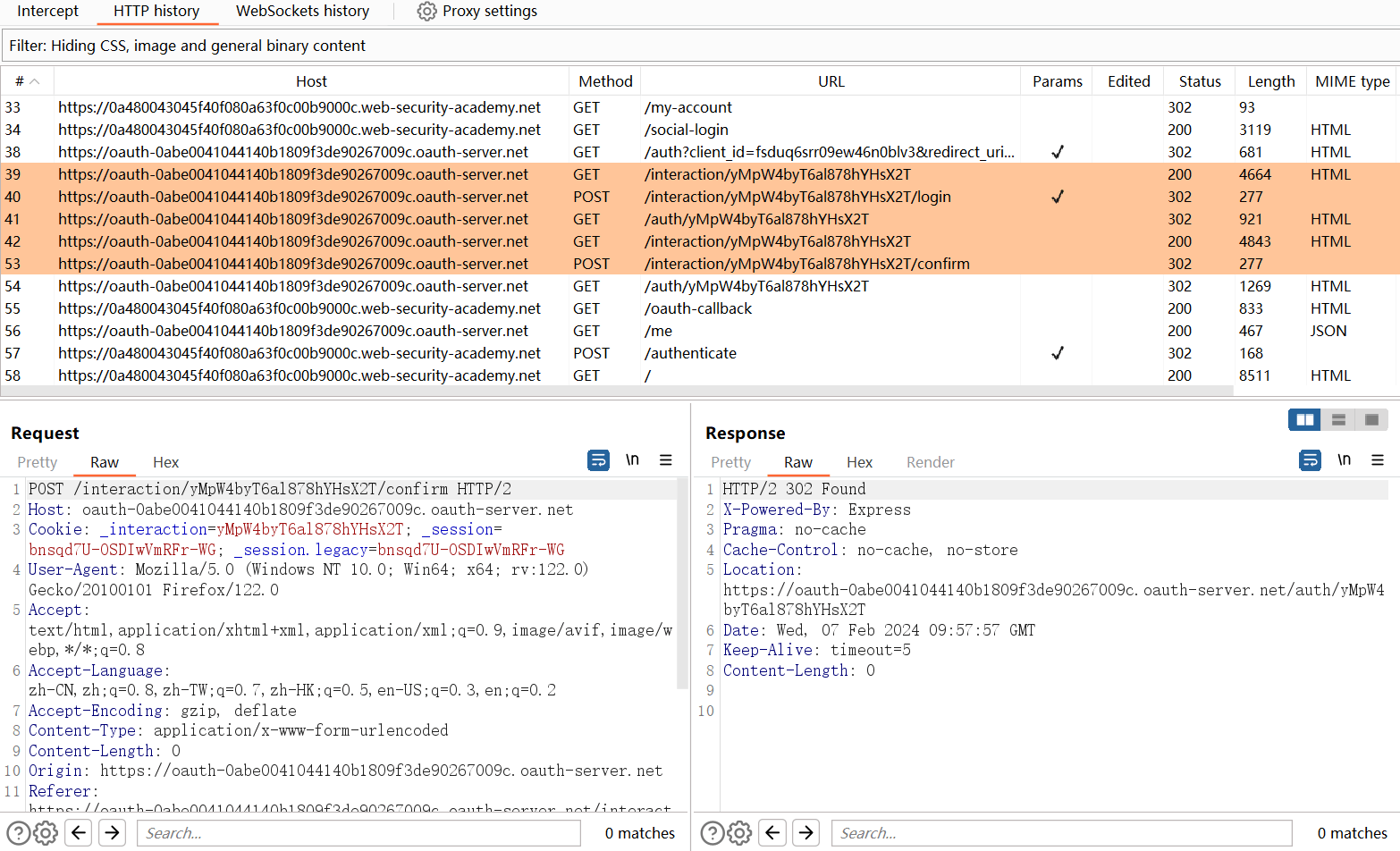Switch to vertical split layout icon
Image resolution: width=1400 pixels, height=851 pixels.
(1338, 420)
